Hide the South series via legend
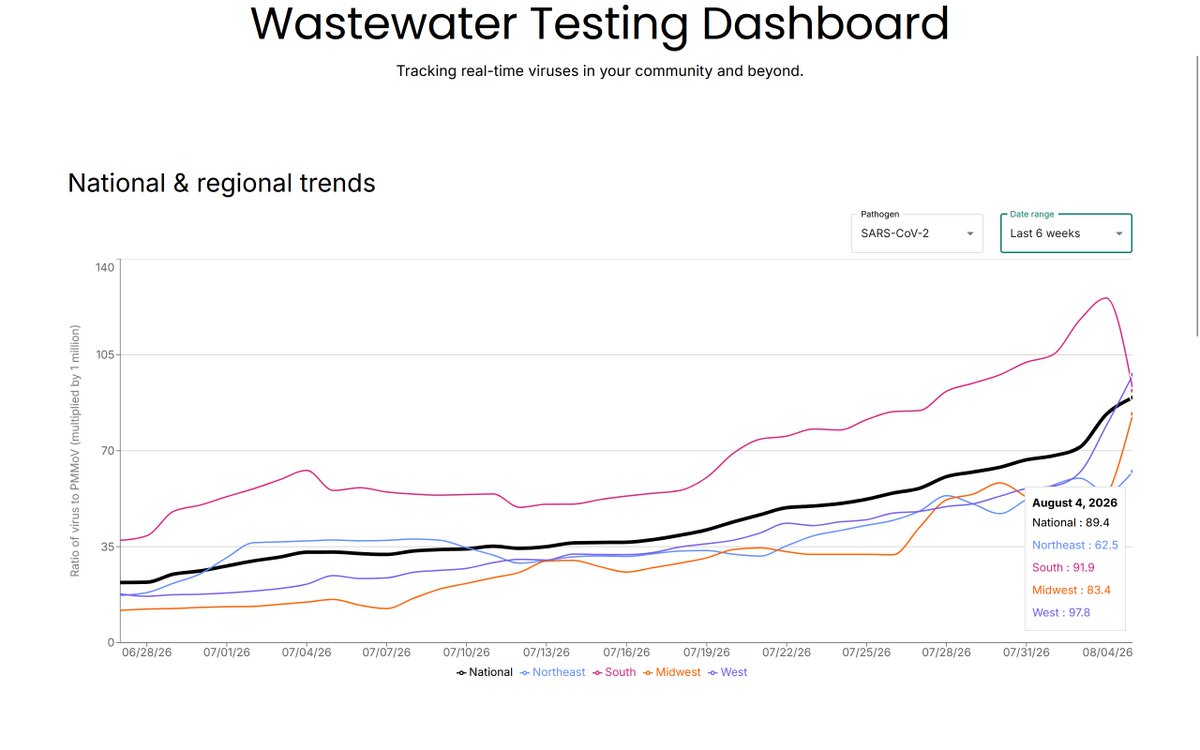 tap(614, 672)
